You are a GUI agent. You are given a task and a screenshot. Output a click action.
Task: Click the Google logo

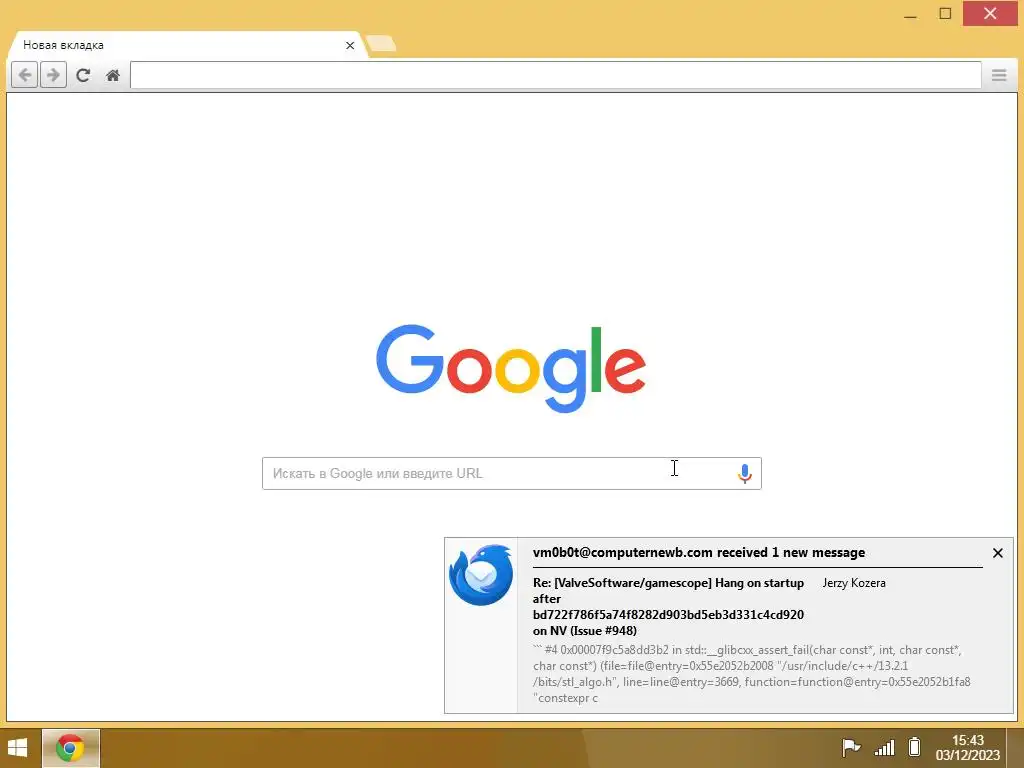pyautogui.click(x=511, y=368)
